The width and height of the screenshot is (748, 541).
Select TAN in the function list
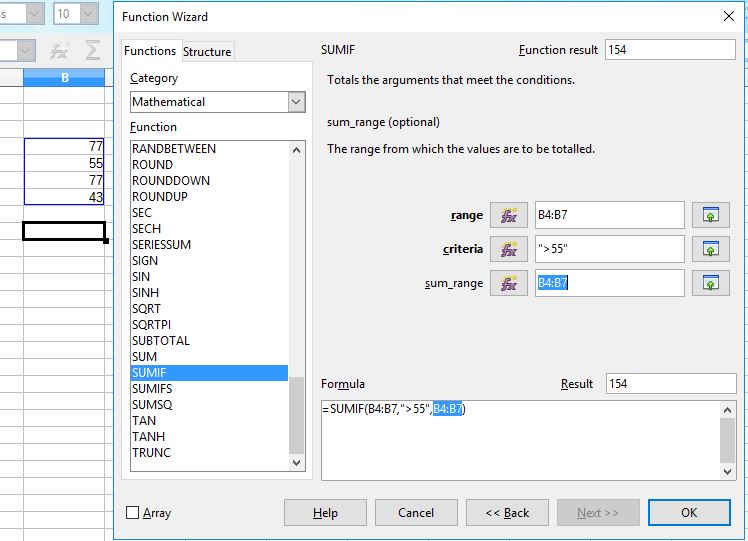(x=209, y=420)
